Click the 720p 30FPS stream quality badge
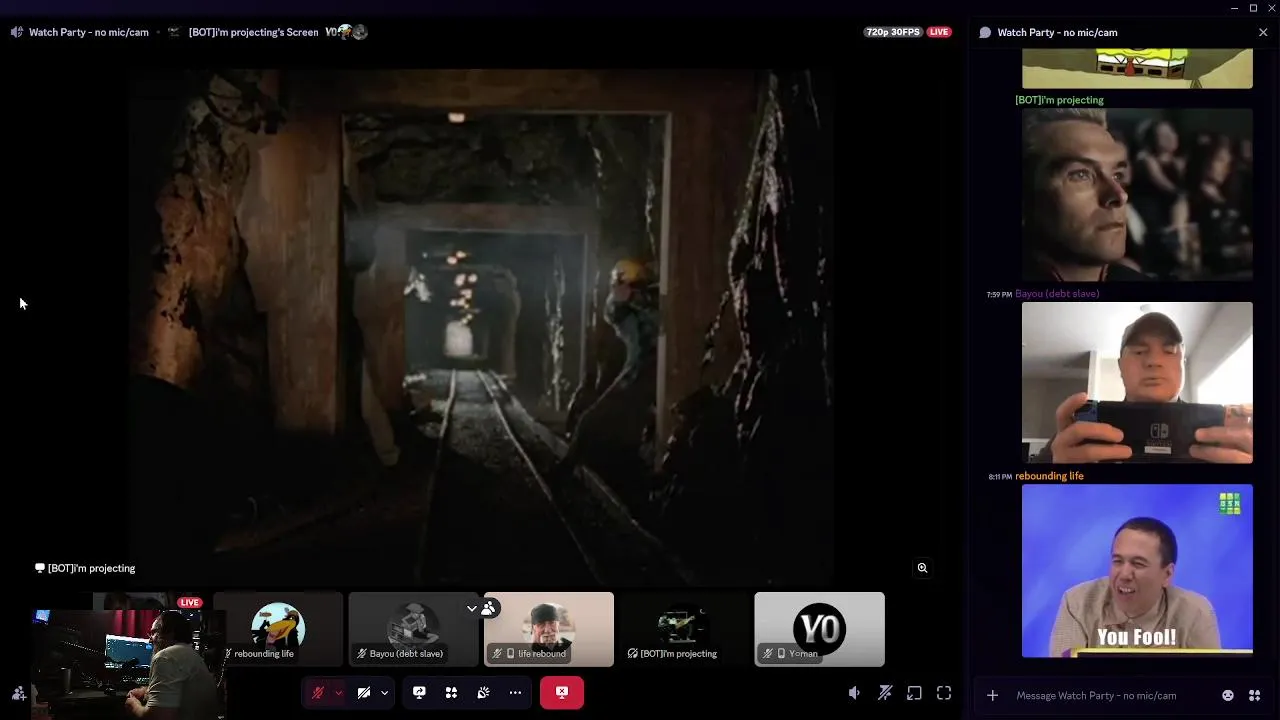 893,32
